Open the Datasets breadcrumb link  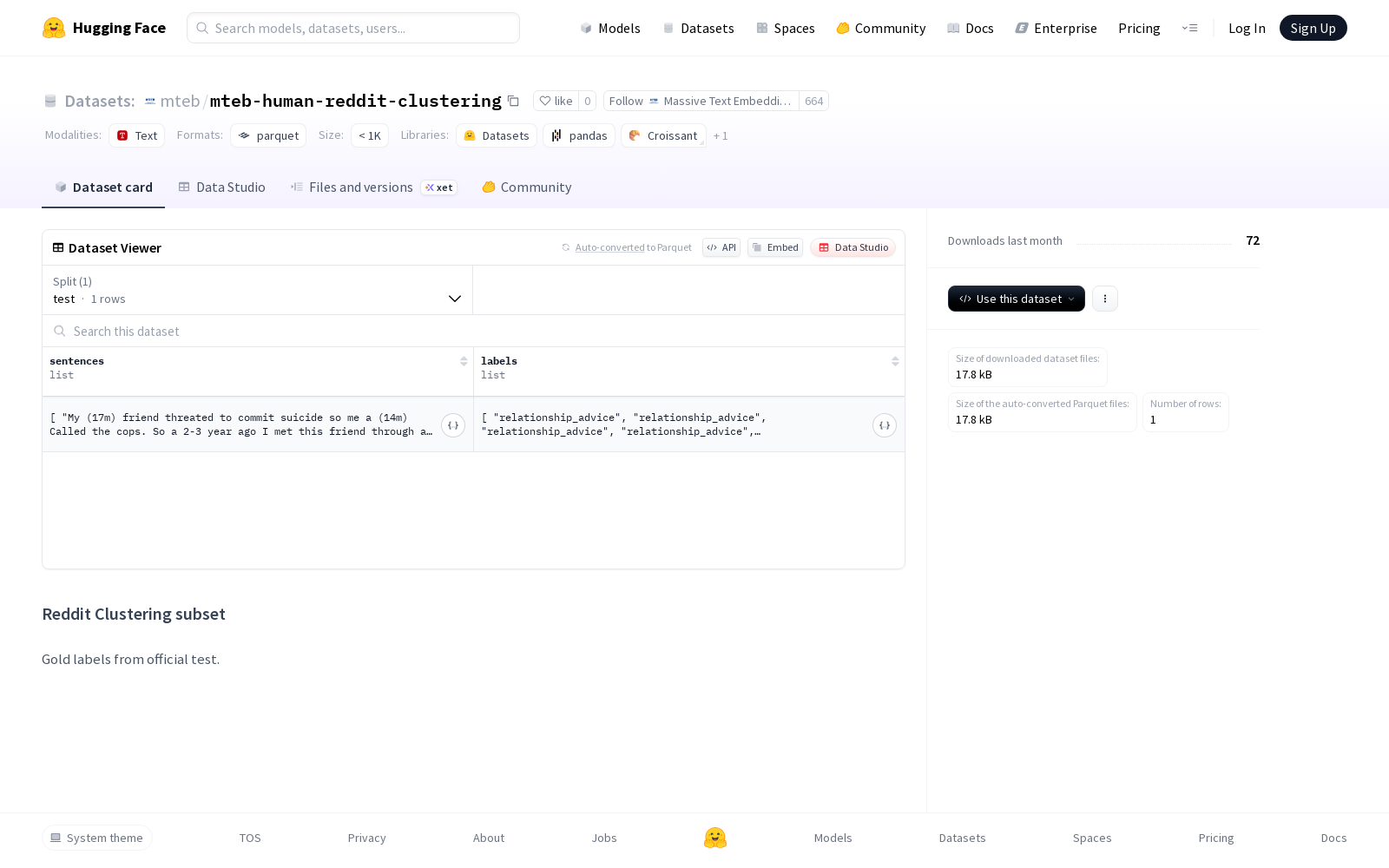(x=100, y=101)
